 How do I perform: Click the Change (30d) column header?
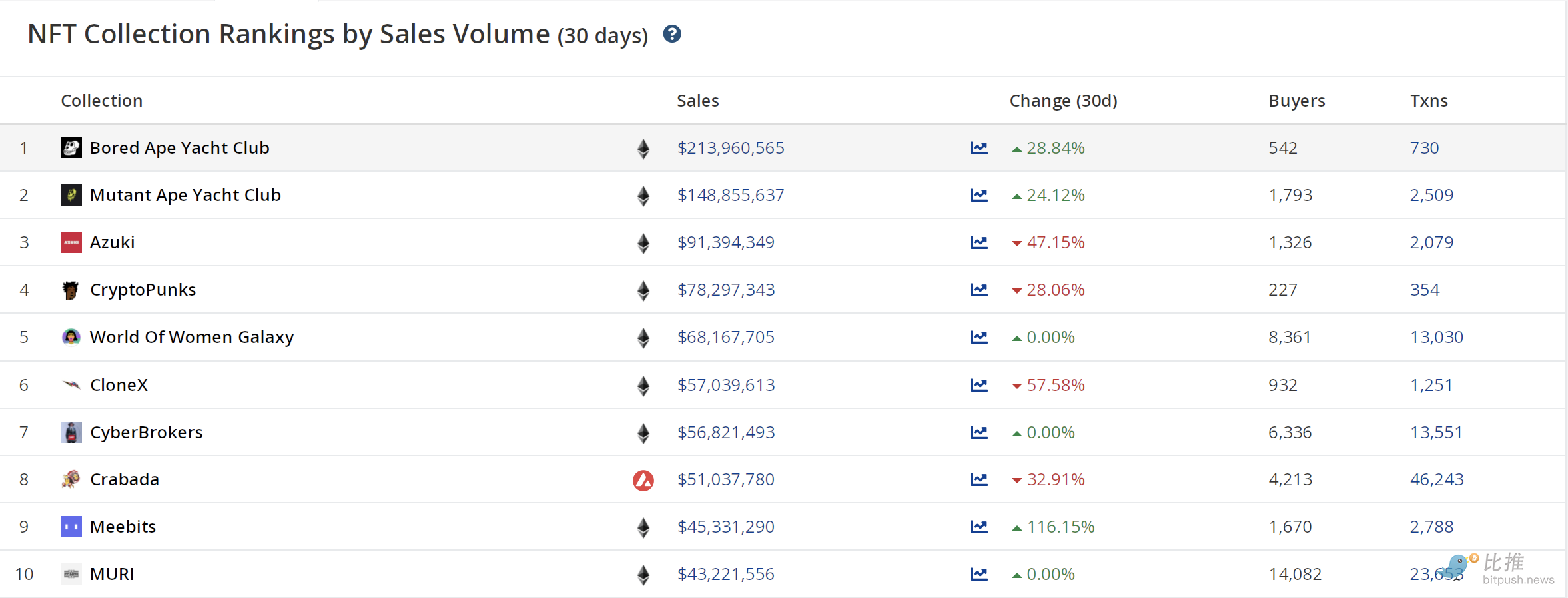click(1064, 101)
